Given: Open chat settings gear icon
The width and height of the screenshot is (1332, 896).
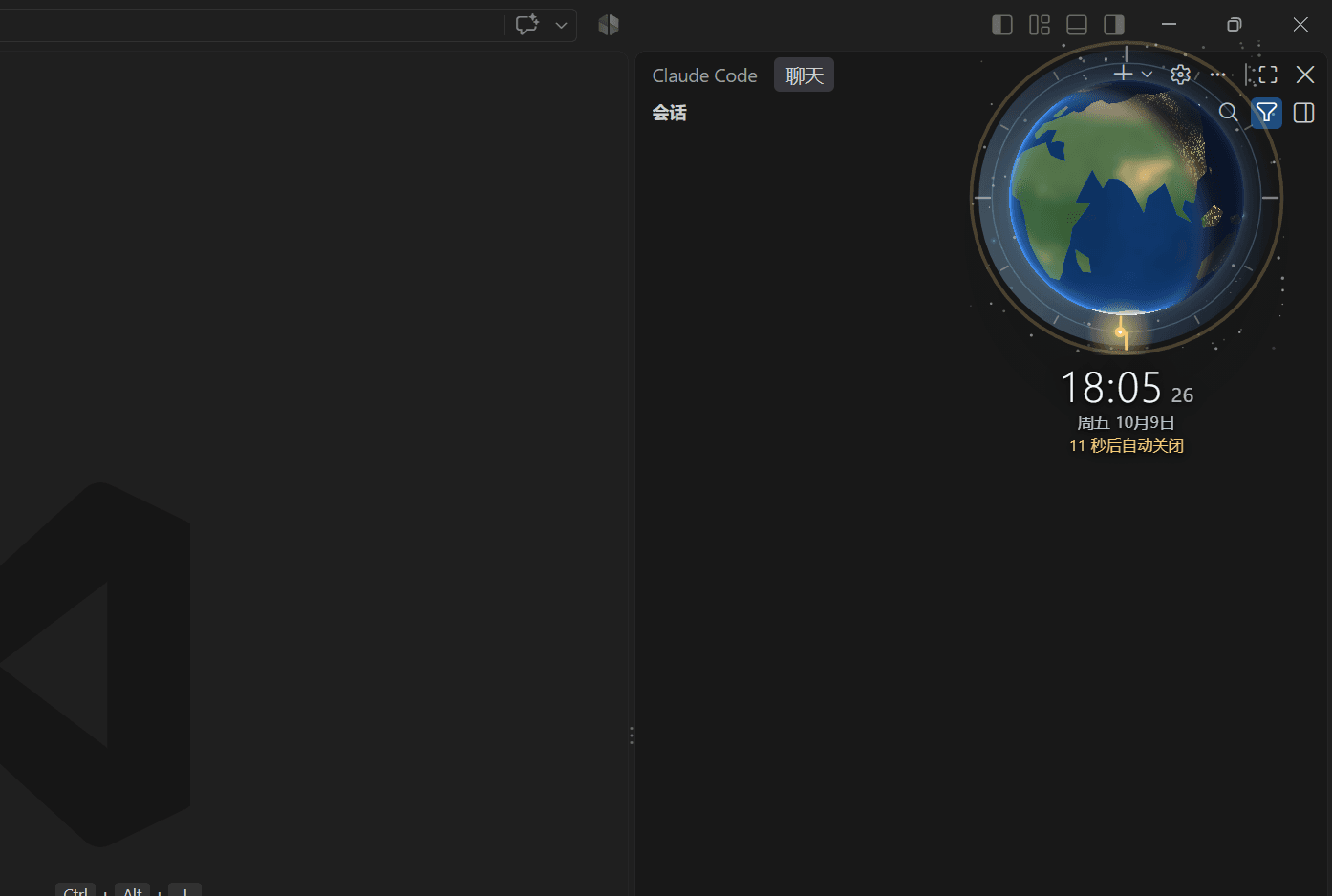Looking at the screenshot, I should point(1181,75).
